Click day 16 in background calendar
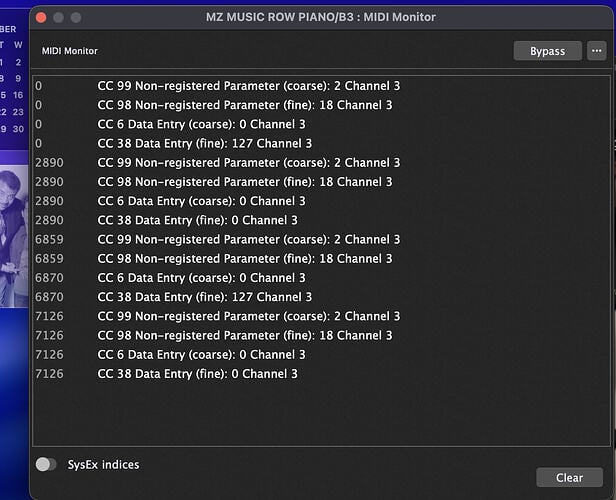The image size is (616, 500). pyautogui.click(x=18, y=95)
